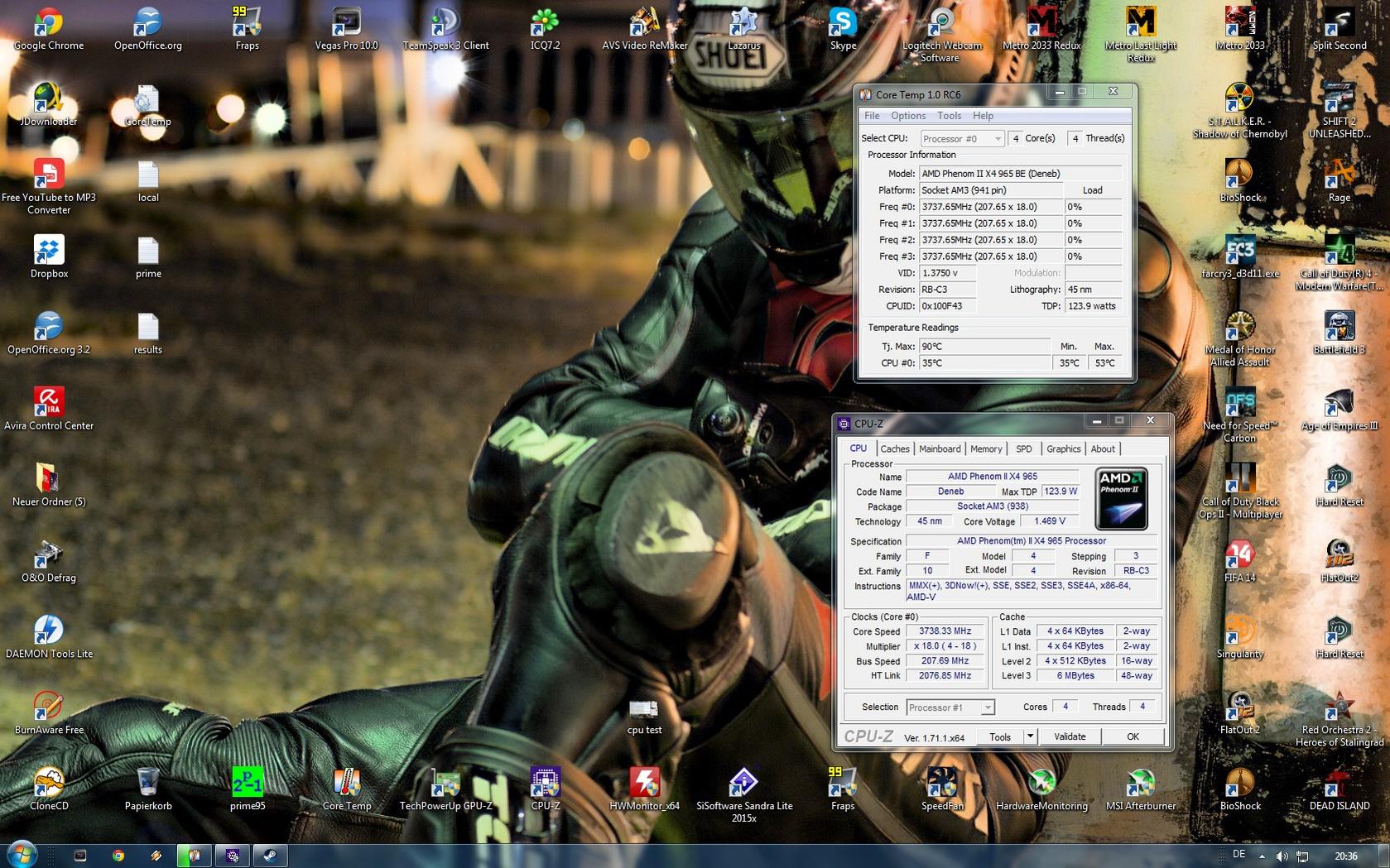Open the SPD tab in CPU-Z
The image size is (1390, 868).
1024,448
